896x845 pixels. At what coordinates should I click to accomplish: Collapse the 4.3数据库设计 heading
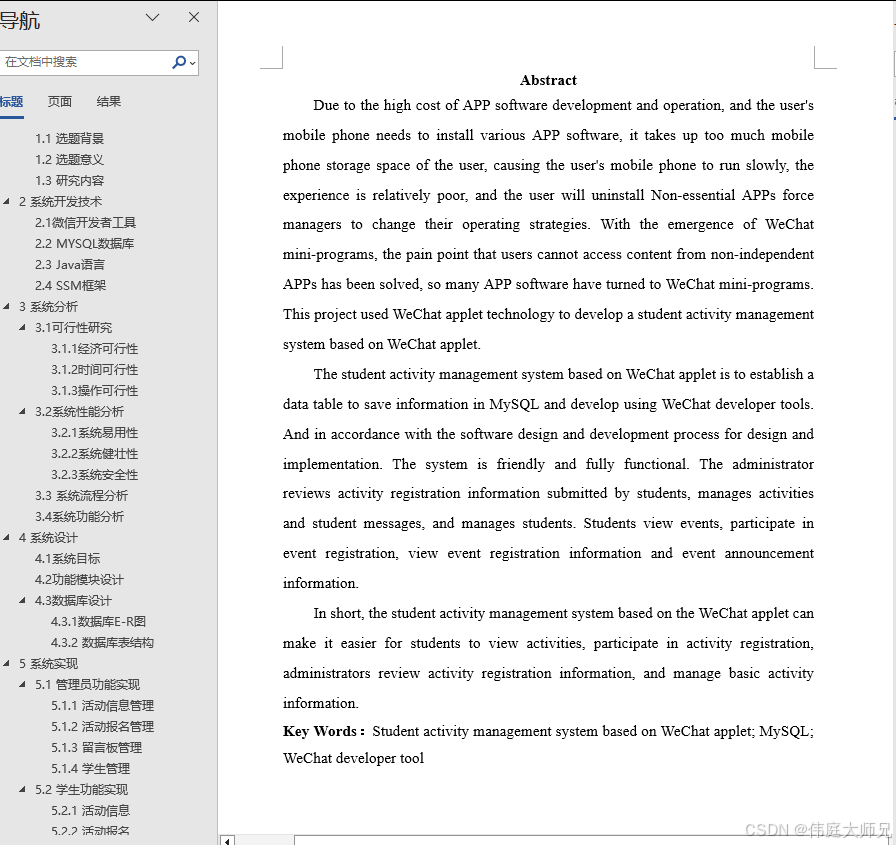pos(22,600)
